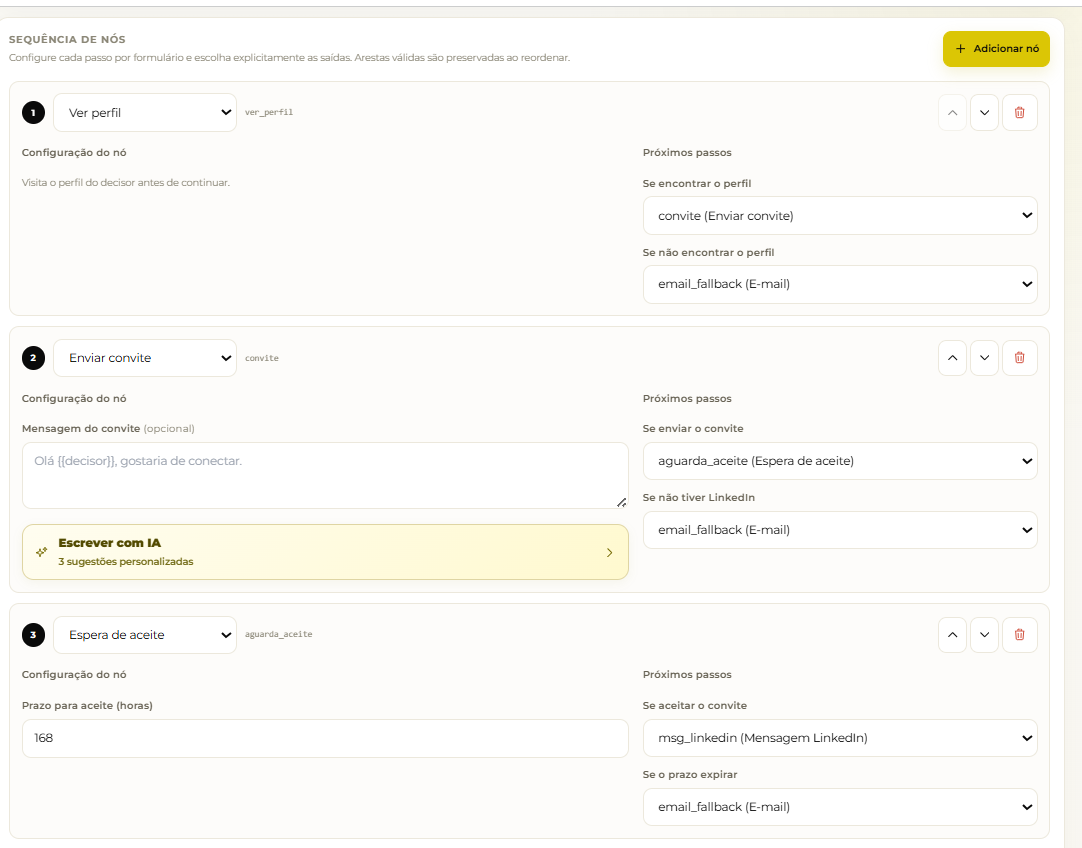This screenshot has height=848, width=1082.
Task: Open the Ver perfil node type dropdown
Action: click(145, 112)
